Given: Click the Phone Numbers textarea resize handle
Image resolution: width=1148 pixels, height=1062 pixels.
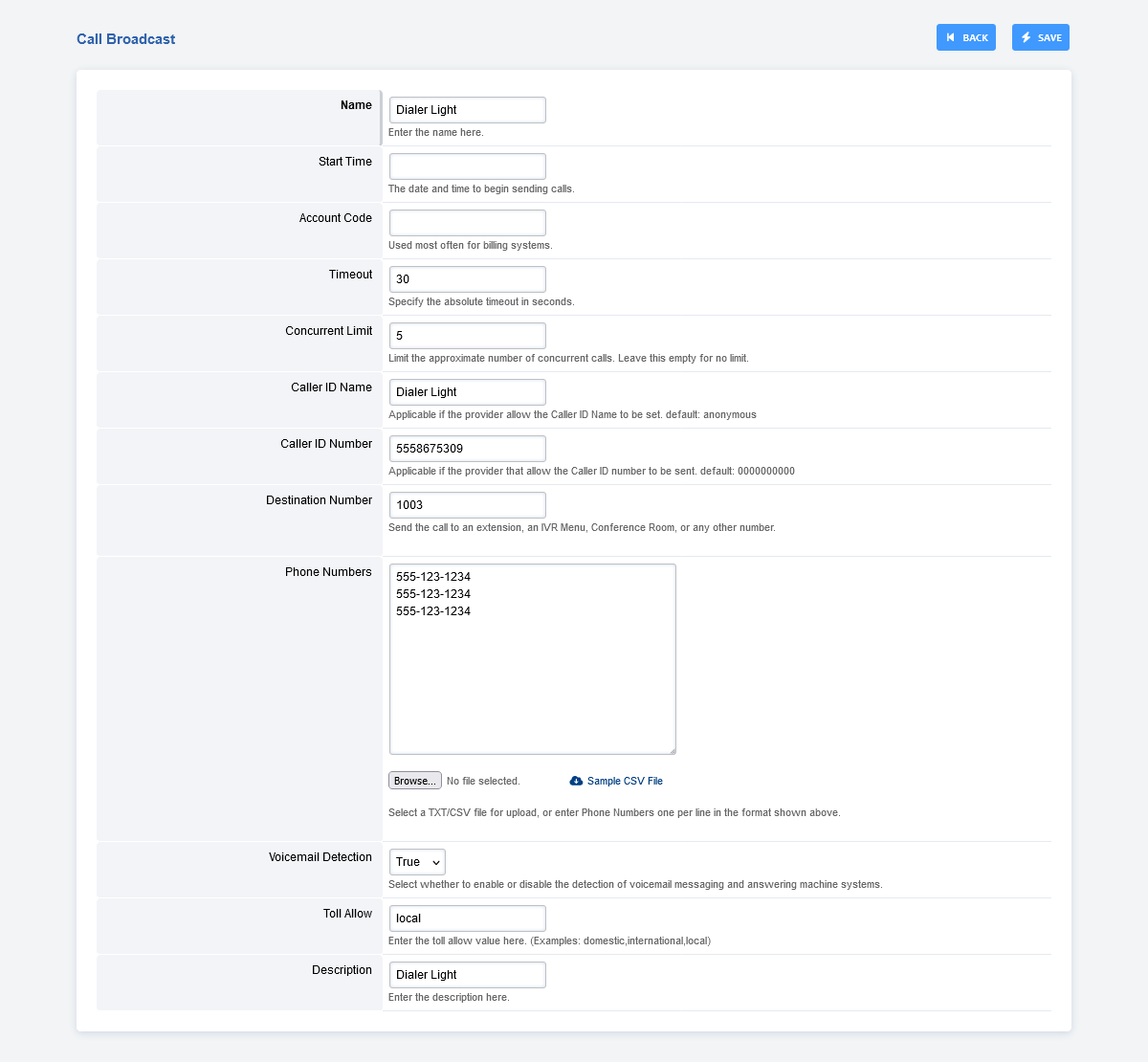Looking at the screenshot, I should tap(672, 750).
